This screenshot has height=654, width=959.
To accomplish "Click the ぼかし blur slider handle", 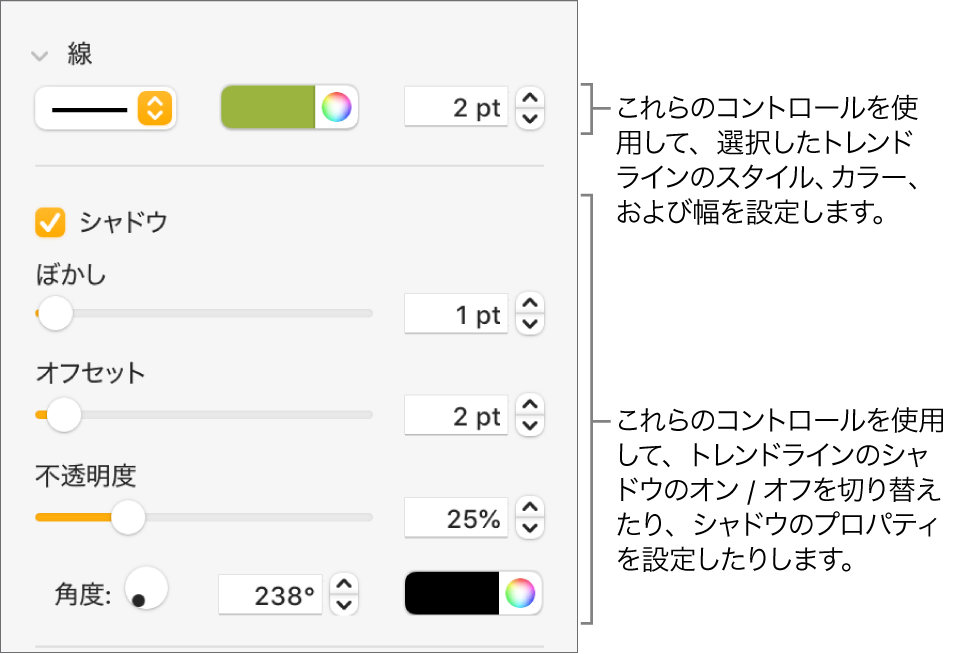I will coord(55,313).
